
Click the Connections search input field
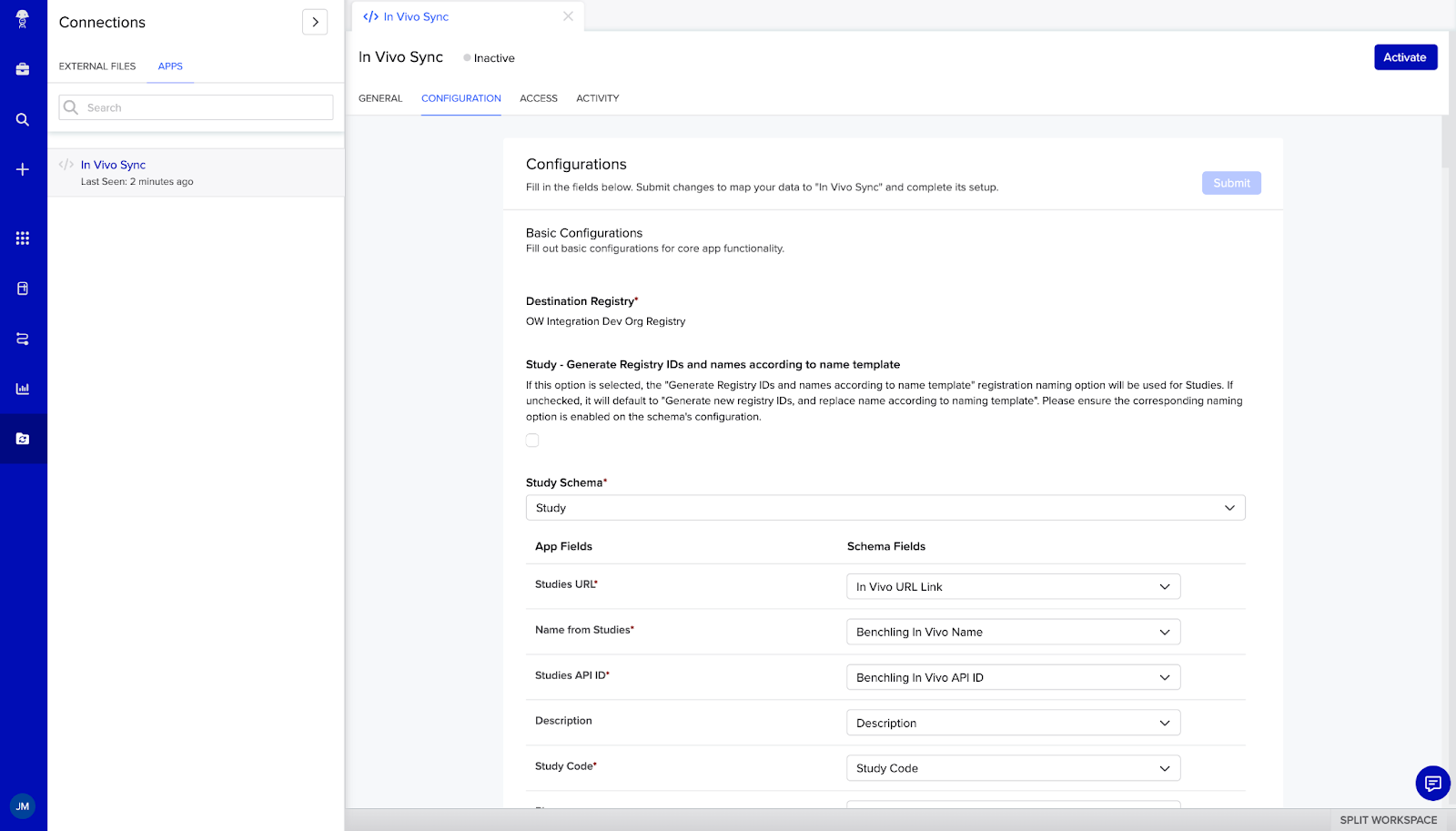point(207,107)
